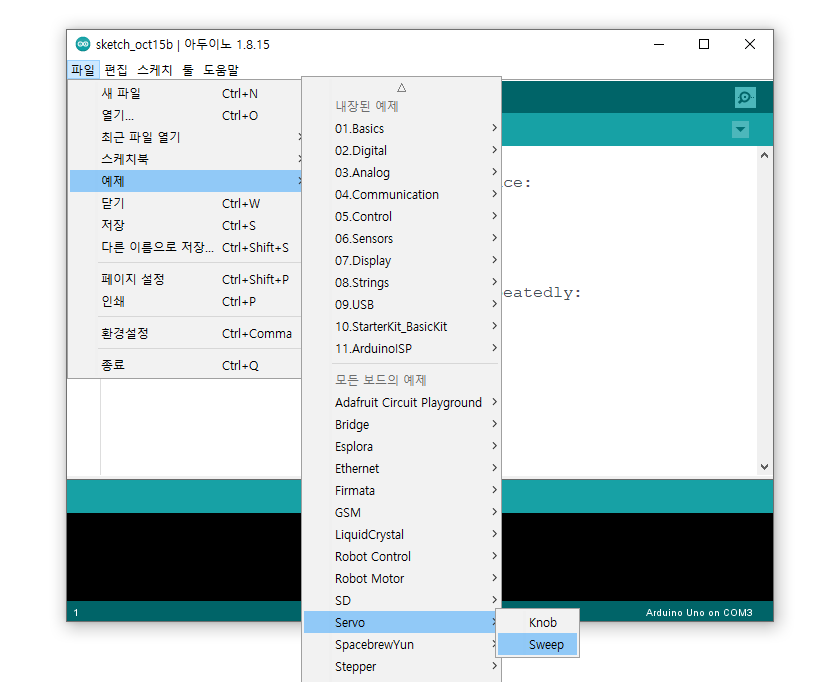Open the Sweep servo example

coord(537,644)
